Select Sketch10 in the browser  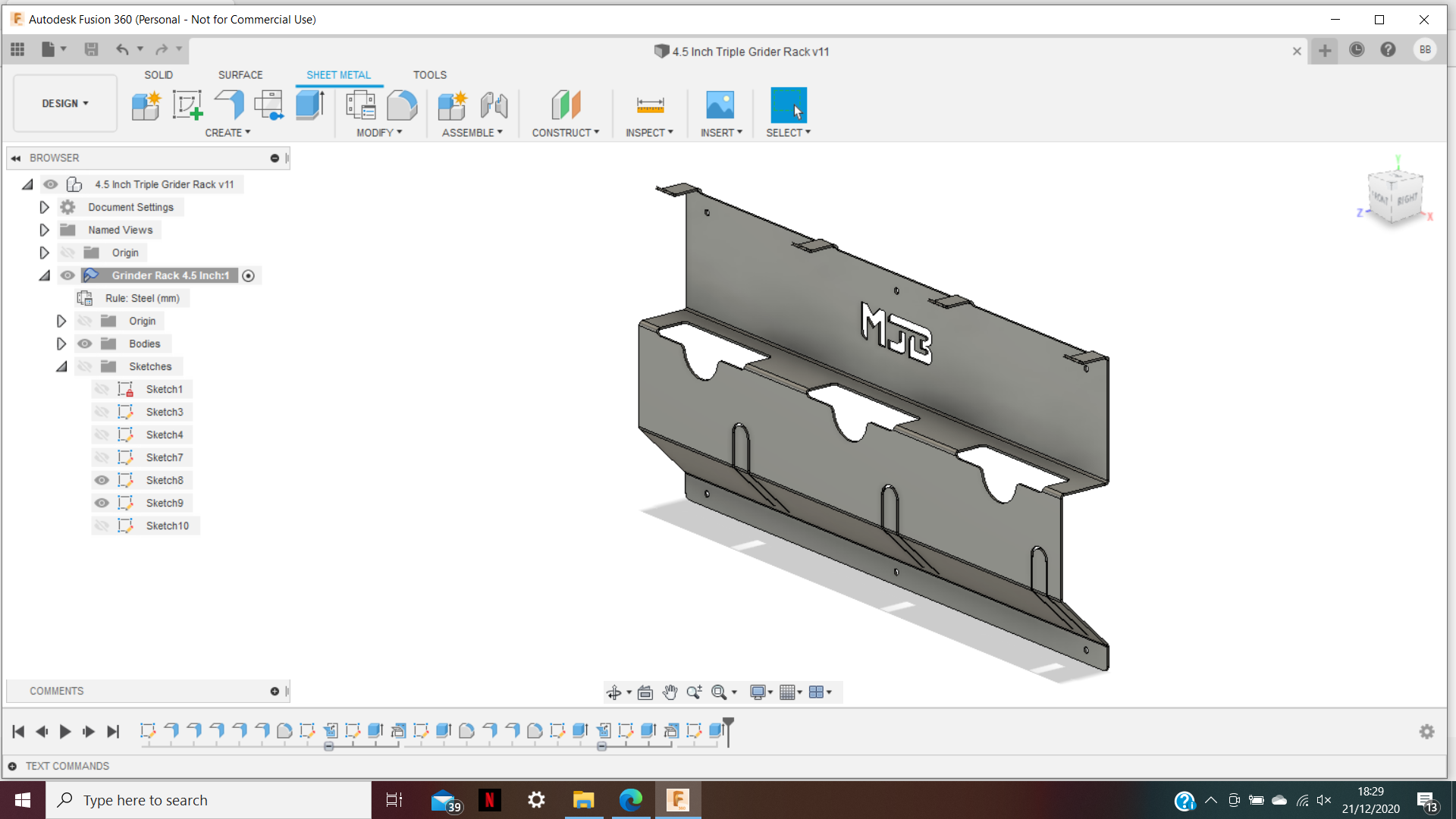[x=167, y=526]
